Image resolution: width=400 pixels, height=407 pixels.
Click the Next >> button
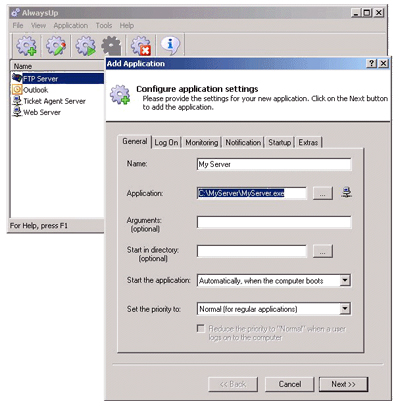[343, 384]
